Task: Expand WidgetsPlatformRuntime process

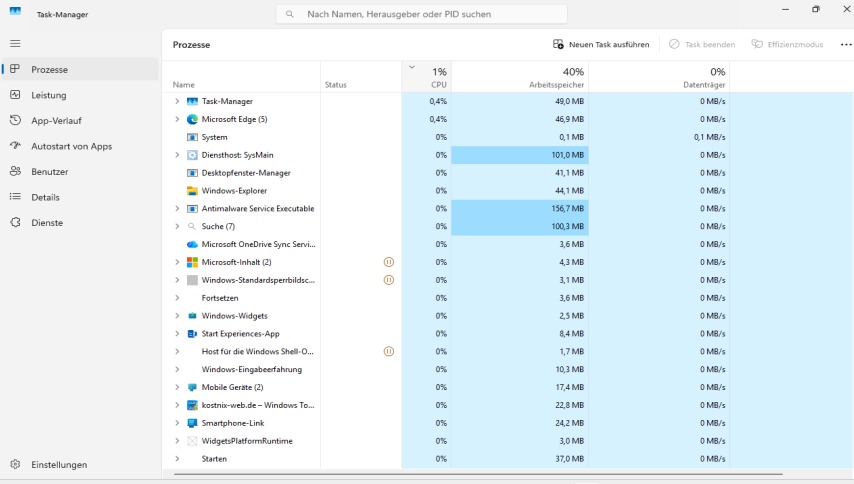Action: 177,441
